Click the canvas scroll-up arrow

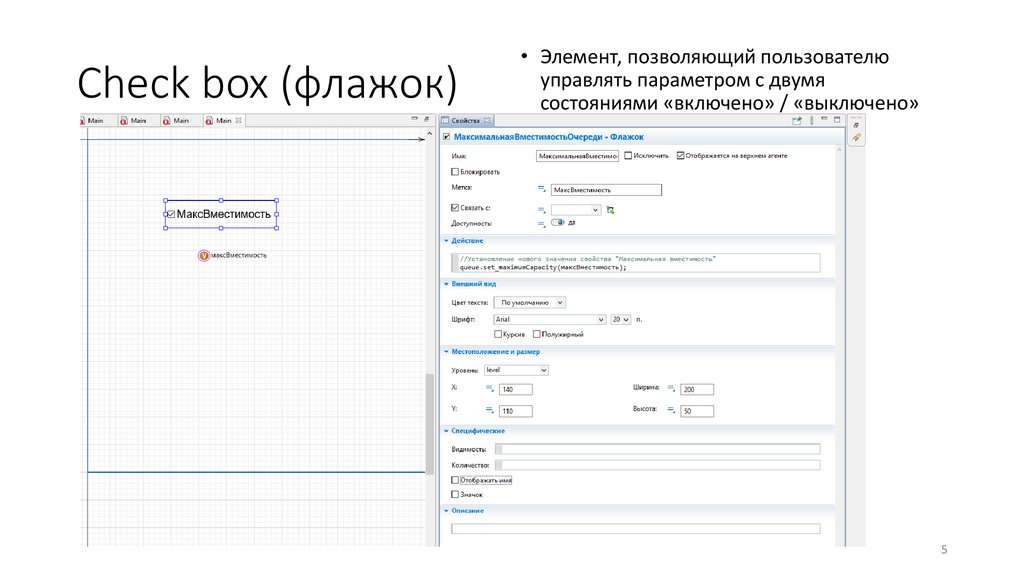tap(430, 133)
